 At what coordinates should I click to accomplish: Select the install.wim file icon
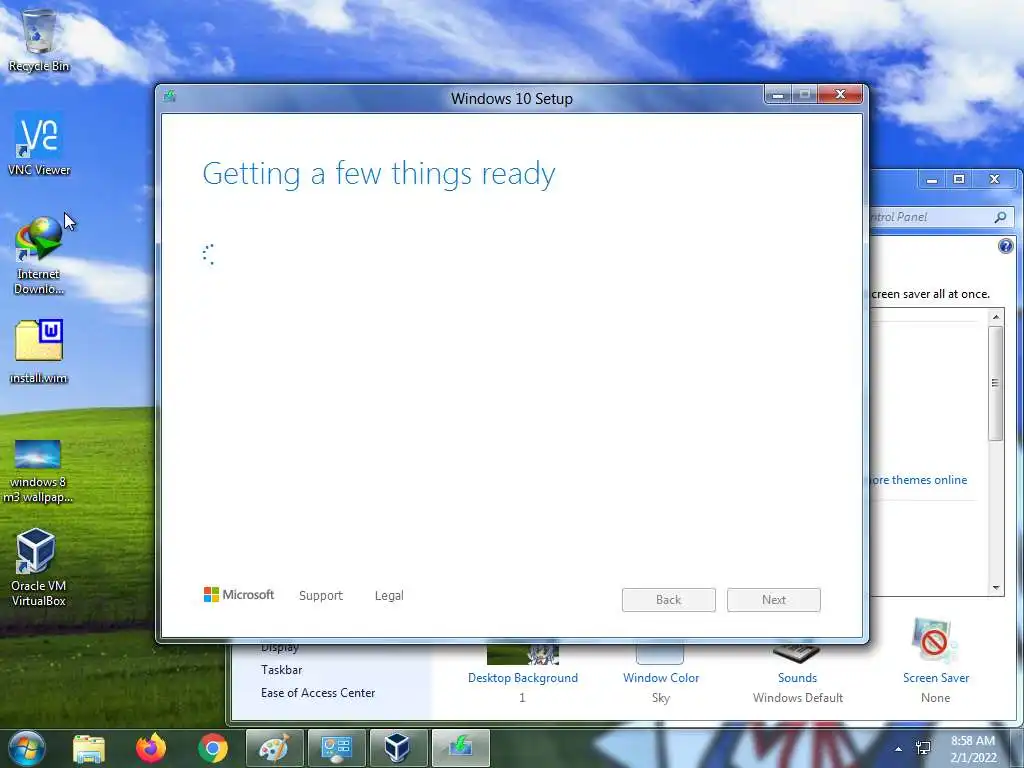[39, 351]
